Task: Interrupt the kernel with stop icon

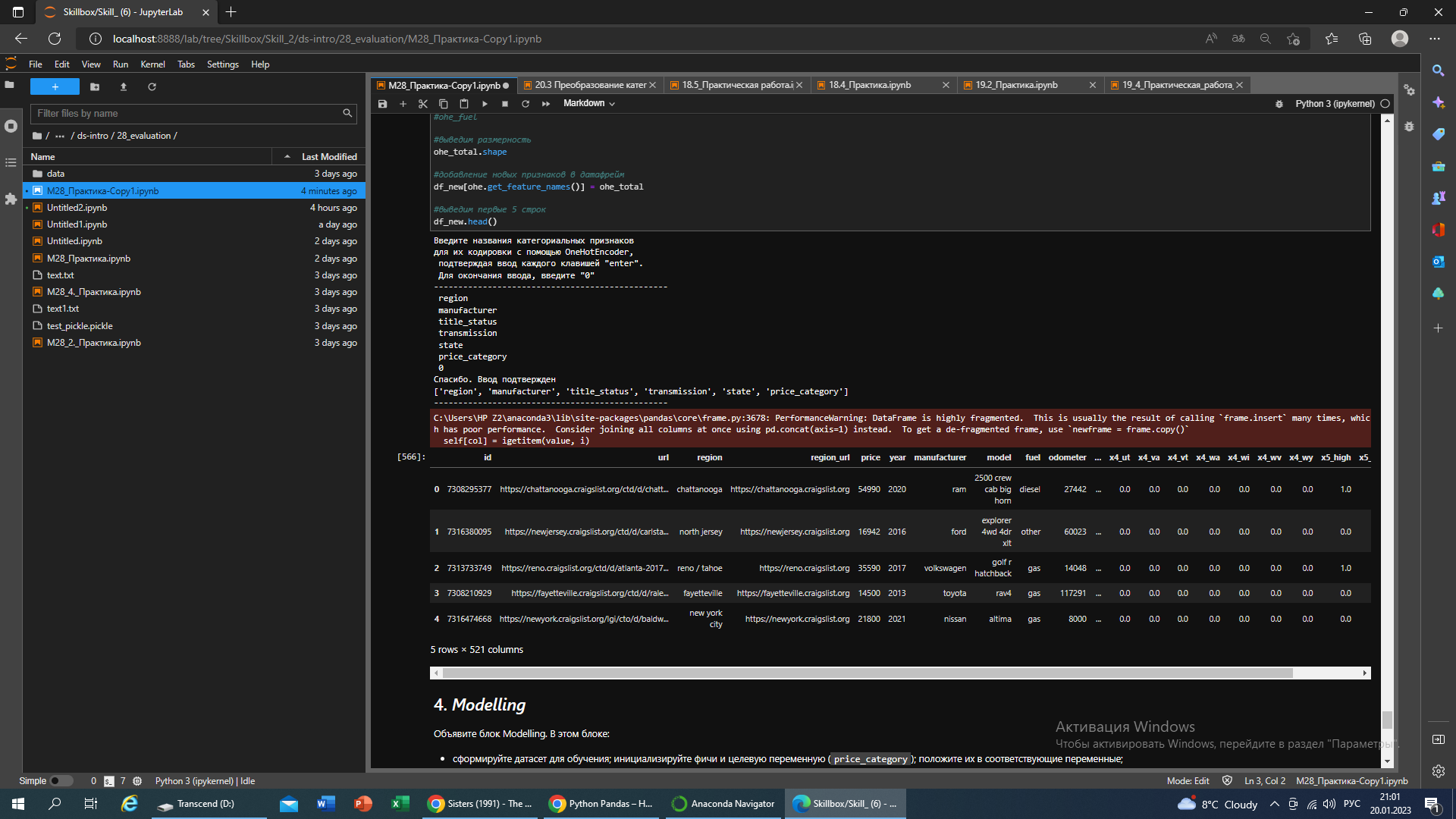Action: coord(505,104)
